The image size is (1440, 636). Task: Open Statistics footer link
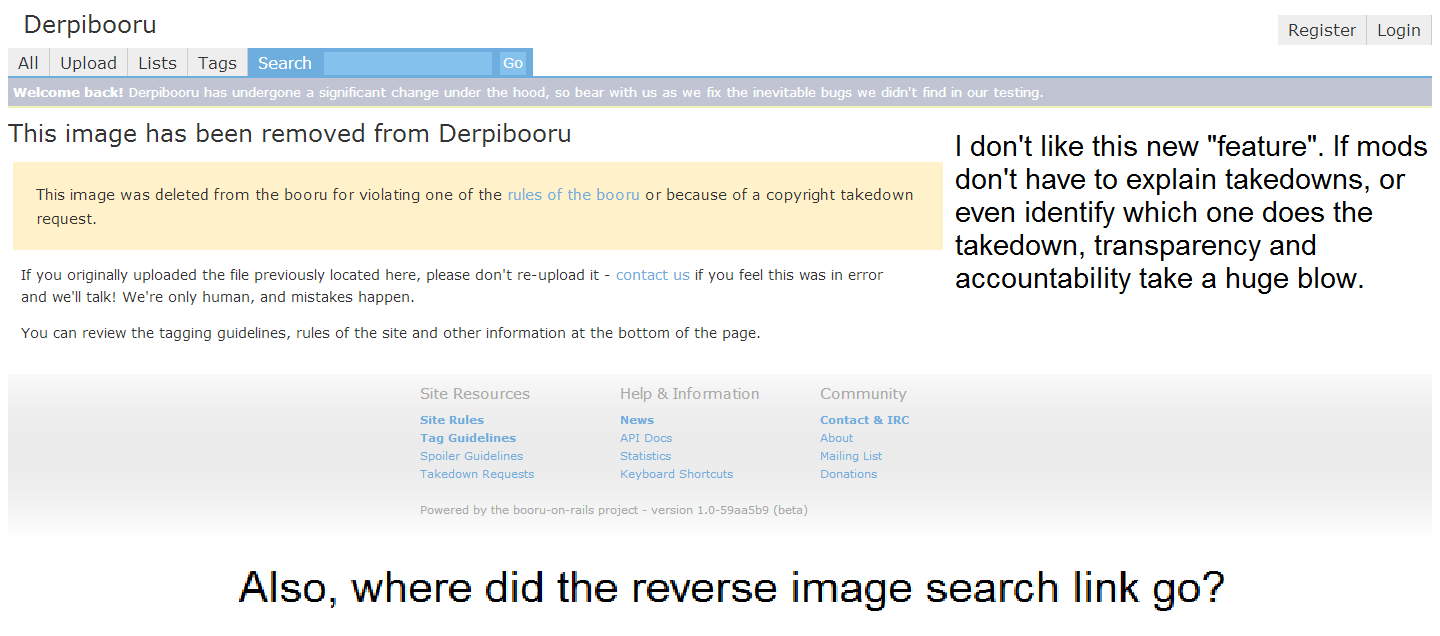pyautogui.click(x=645, y=456)
